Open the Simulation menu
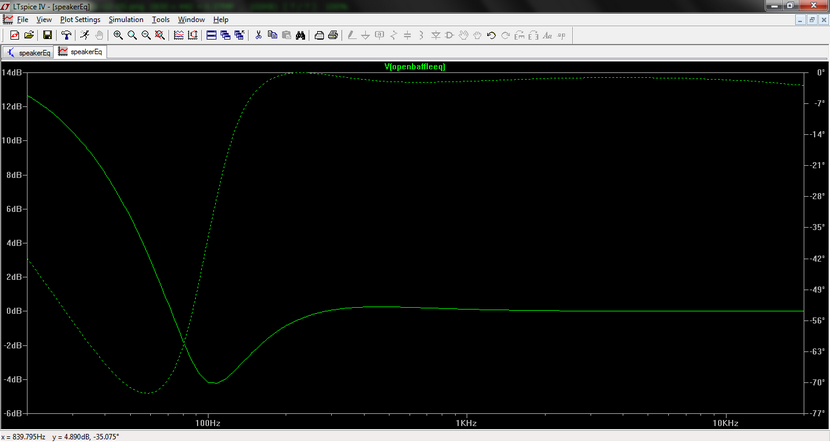This screenshot has height=442, width=830. coord(125,19)
